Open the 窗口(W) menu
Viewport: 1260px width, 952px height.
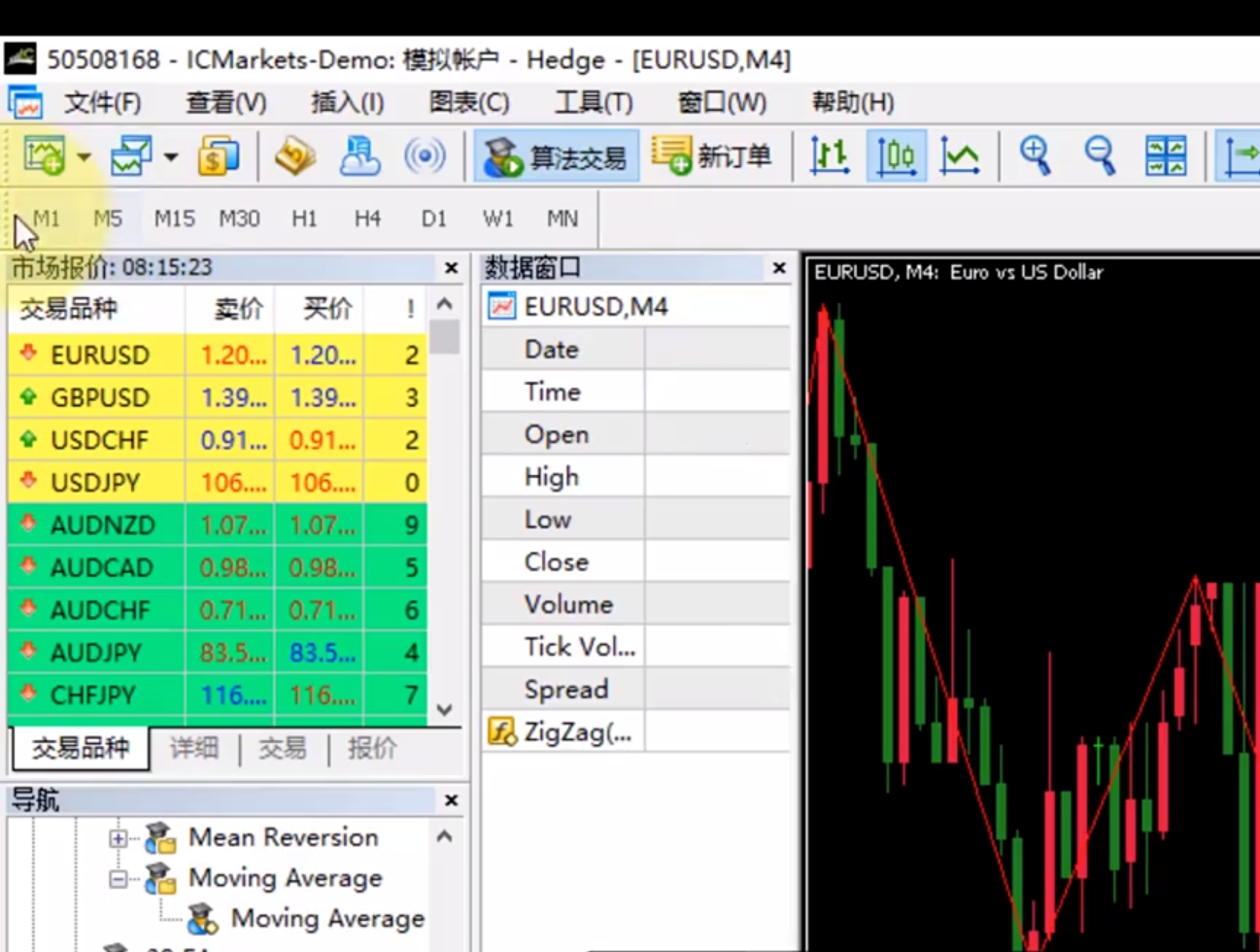722,103
